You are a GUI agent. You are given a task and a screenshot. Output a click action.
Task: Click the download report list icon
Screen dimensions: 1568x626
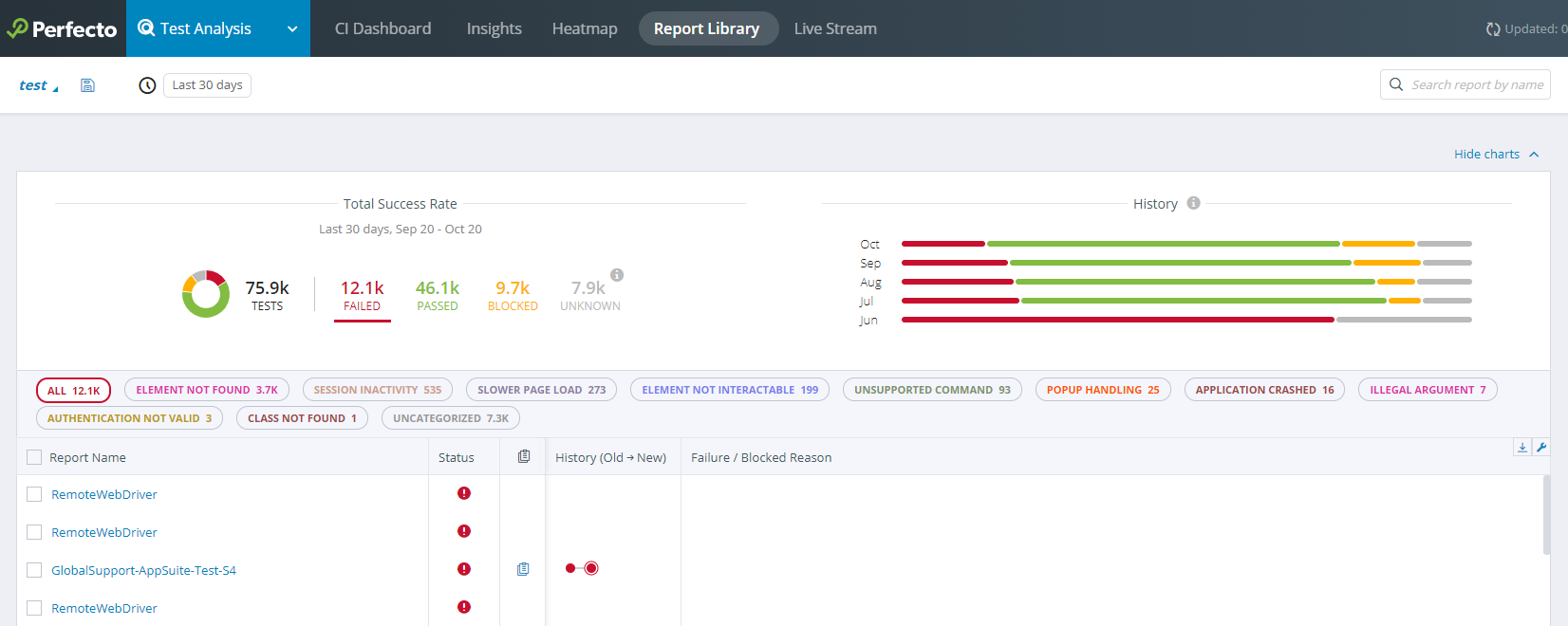click(x=1522, y=448)
